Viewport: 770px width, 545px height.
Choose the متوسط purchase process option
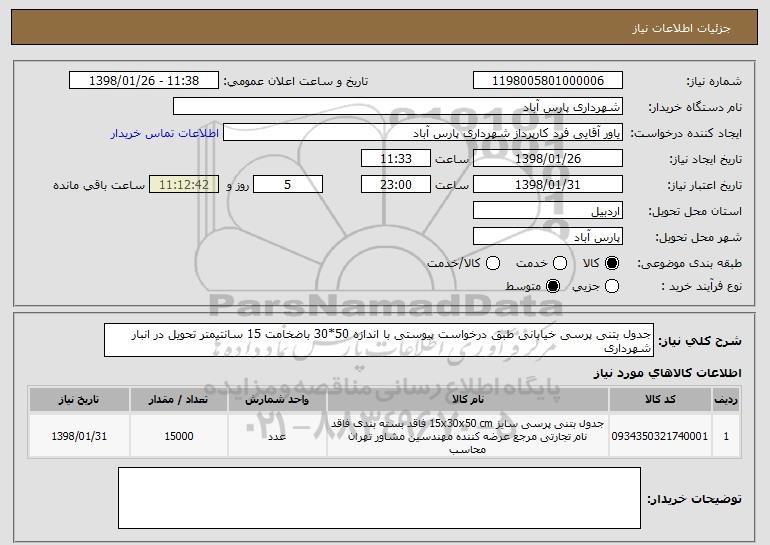coord(553,286)
